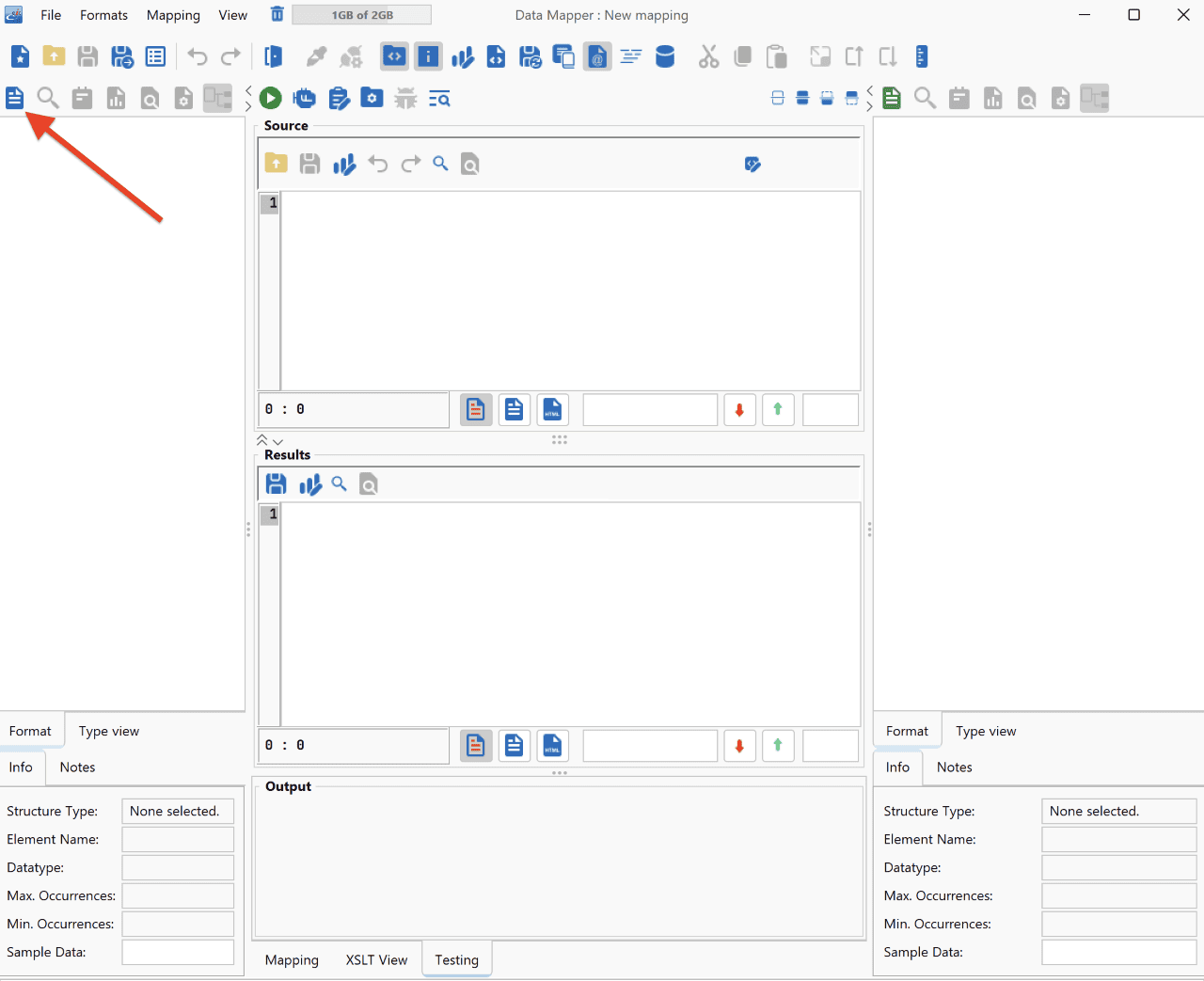Toggle the info panel button
1204x981 pixels.
click(x=428, y=56)
